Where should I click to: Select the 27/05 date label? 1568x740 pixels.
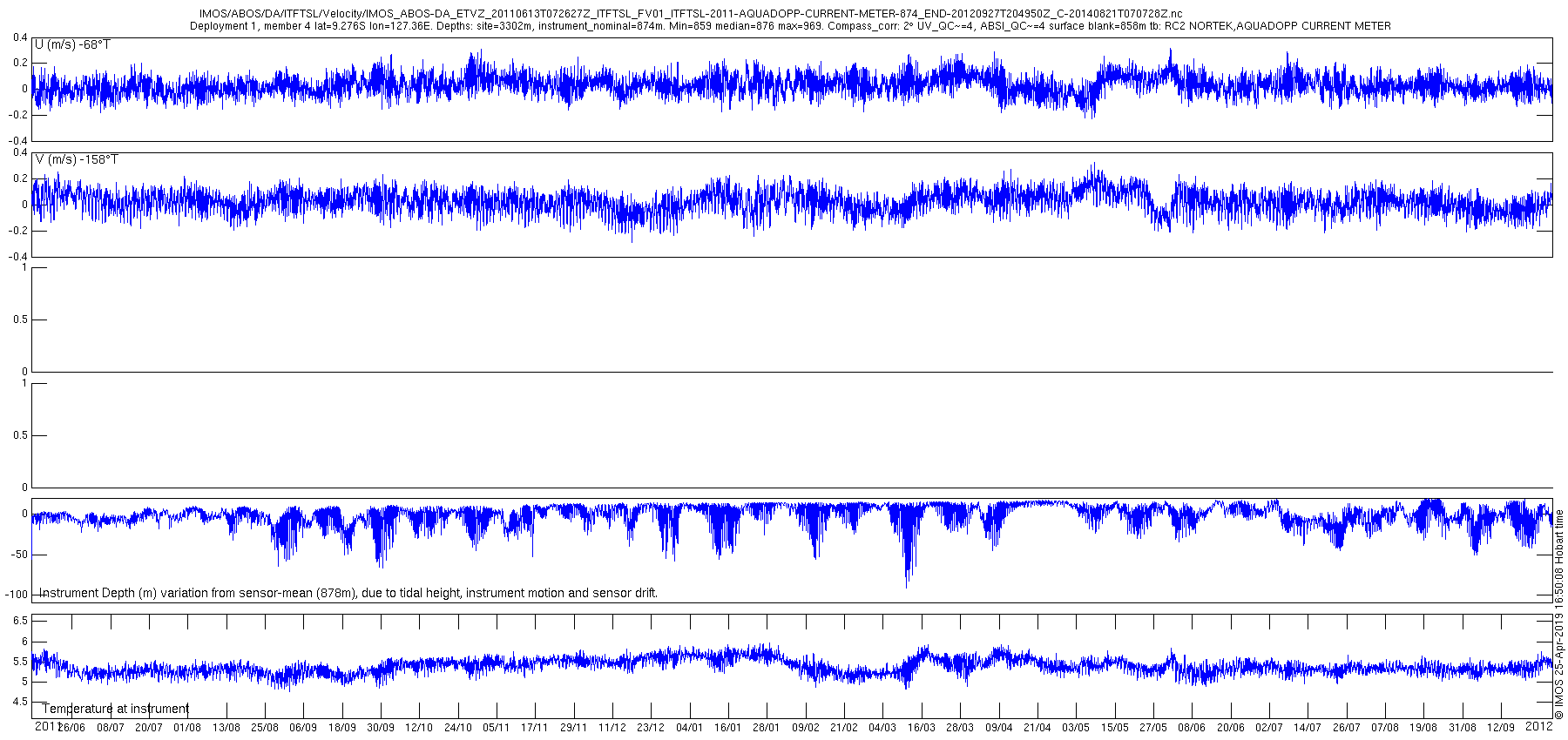point(1153,727)
